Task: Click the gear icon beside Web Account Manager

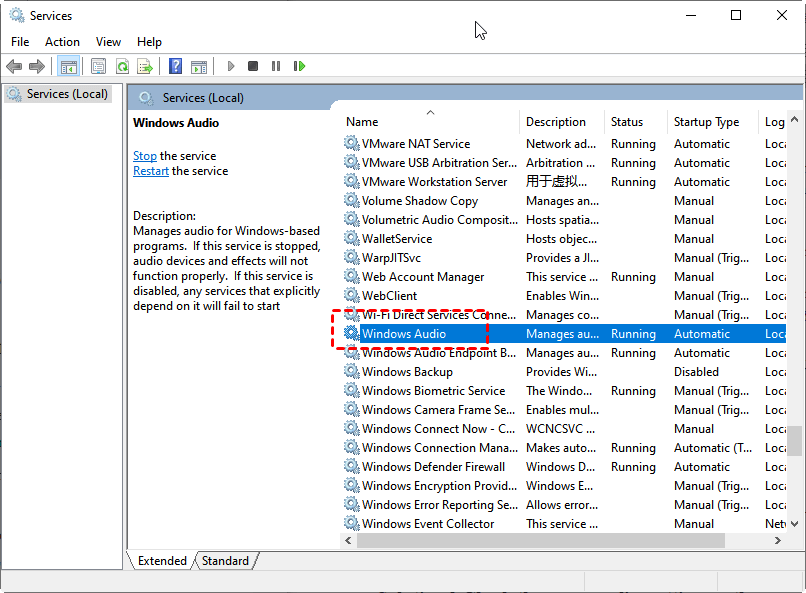Action: (352, 276)
